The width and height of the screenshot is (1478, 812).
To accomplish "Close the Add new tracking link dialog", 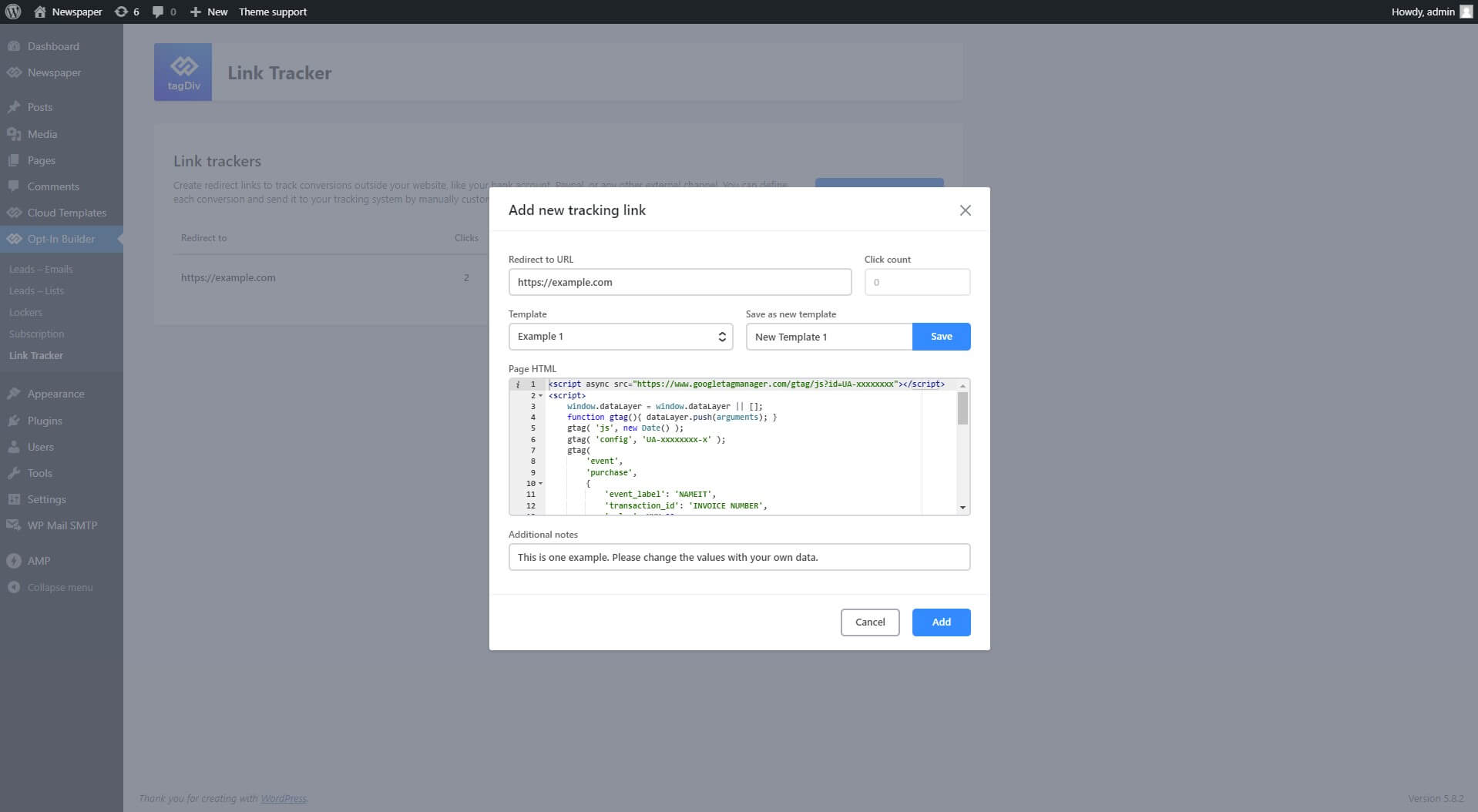I will [965, 210].
